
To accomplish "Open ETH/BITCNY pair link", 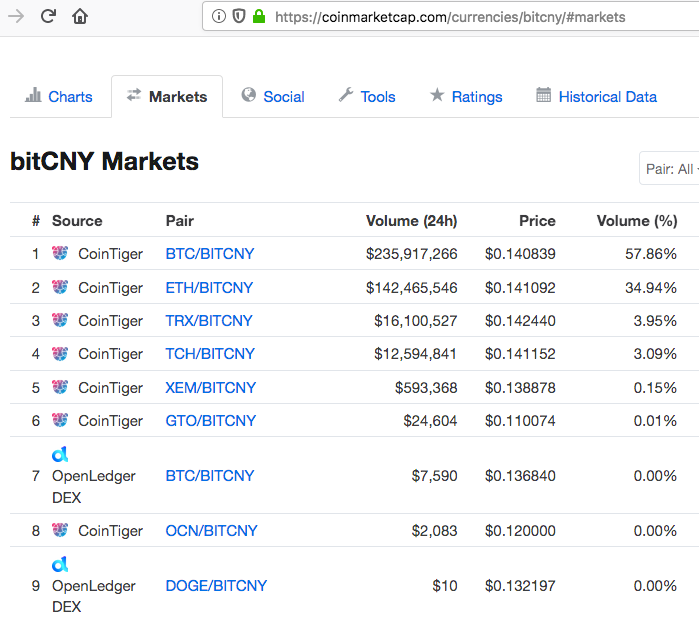I will tap(209, 288).
